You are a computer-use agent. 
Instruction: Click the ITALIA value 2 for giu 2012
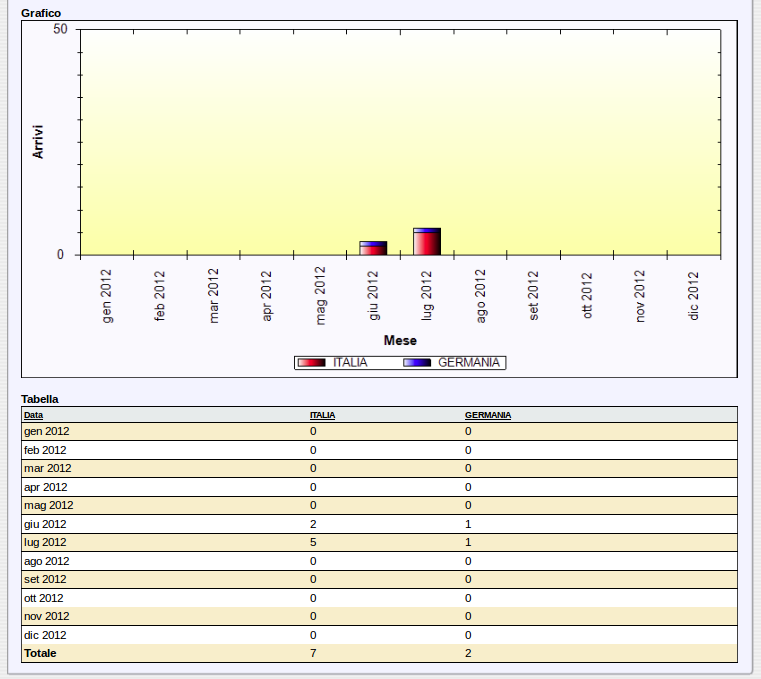tap(313, 524)
